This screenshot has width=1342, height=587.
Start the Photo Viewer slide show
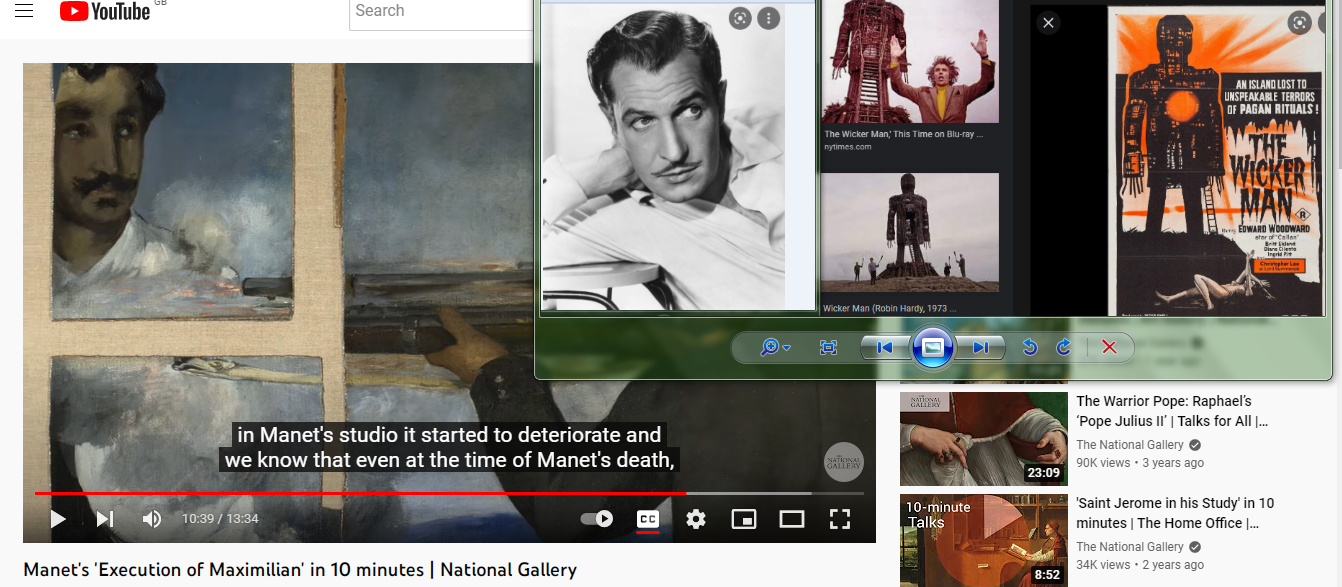[x=932, y=348]
